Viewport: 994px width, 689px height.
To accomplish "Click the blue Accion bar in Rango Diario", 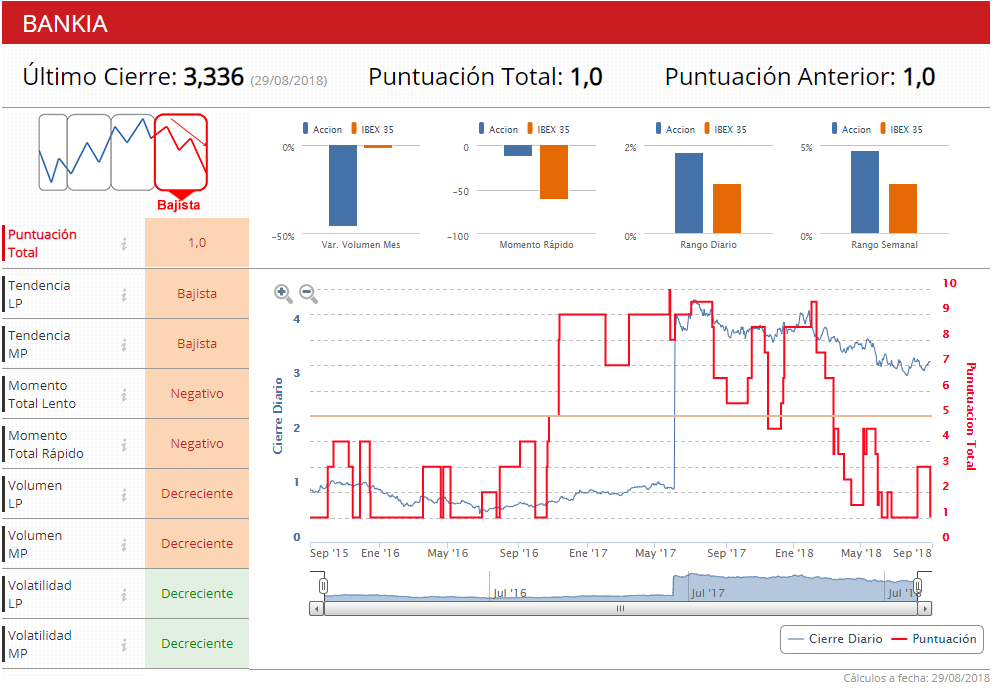I will click(689, 193).
